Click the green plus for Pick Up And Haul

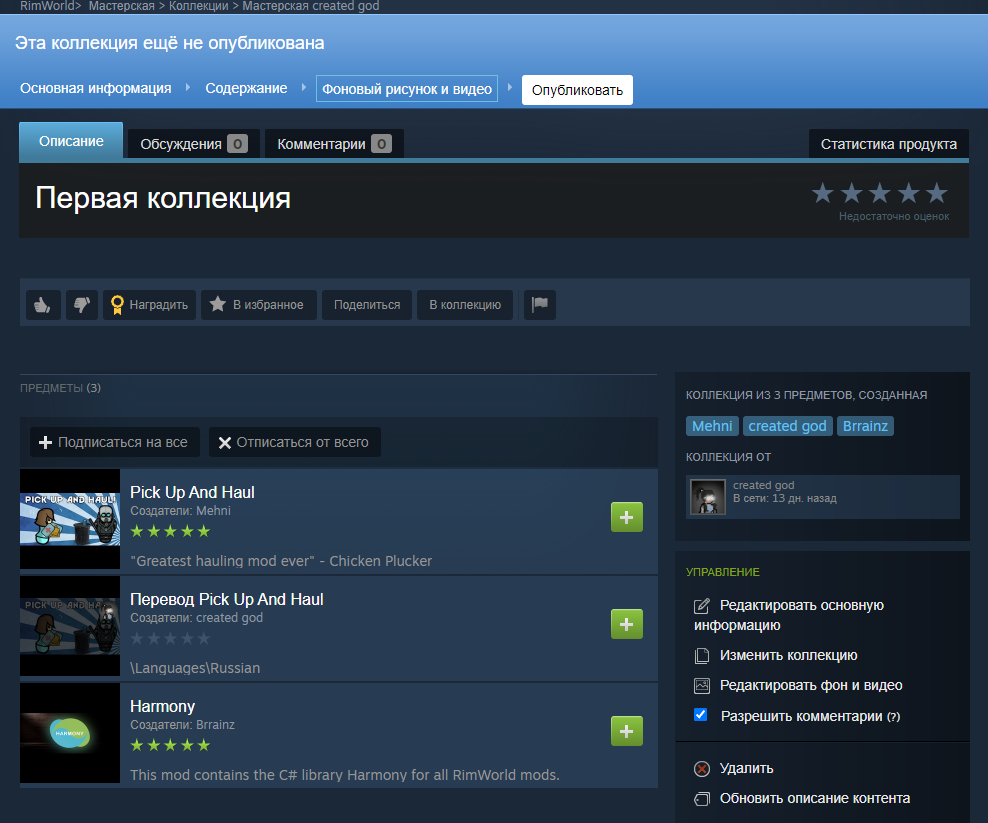626,517
